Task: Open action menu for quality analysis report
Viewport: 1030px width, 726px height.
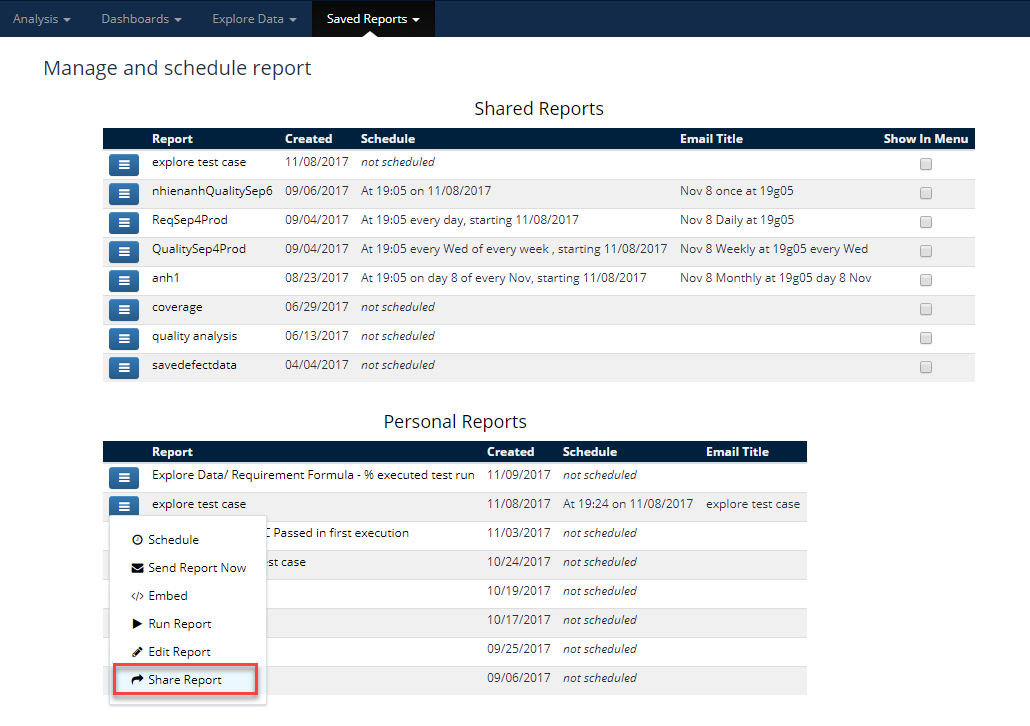Action: tap(124, 338)
